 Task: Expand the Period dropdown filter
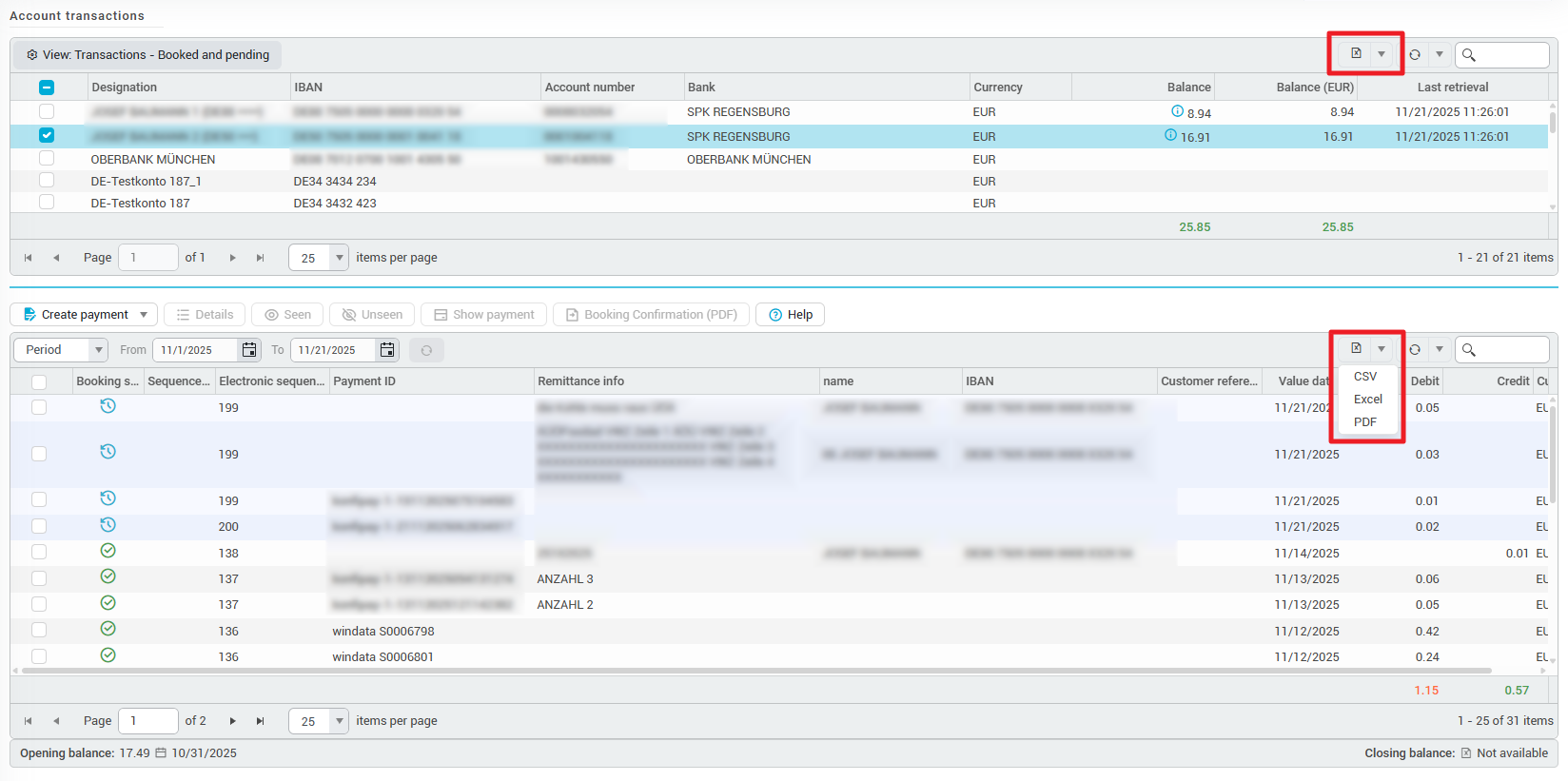[x=98, y=350]
